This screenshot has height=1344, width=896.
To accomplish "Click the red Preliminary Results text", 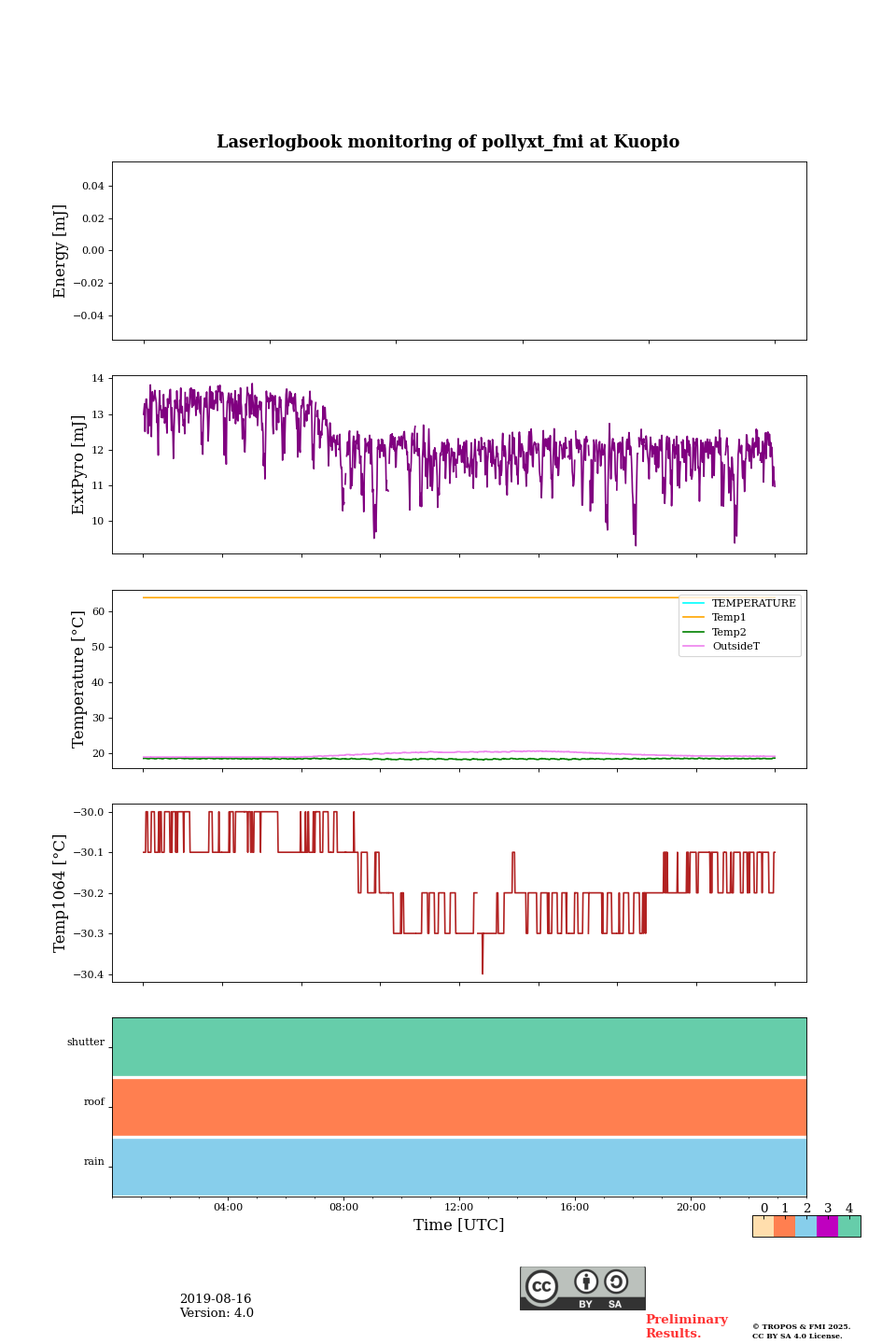I will (x=686, y=1326).
